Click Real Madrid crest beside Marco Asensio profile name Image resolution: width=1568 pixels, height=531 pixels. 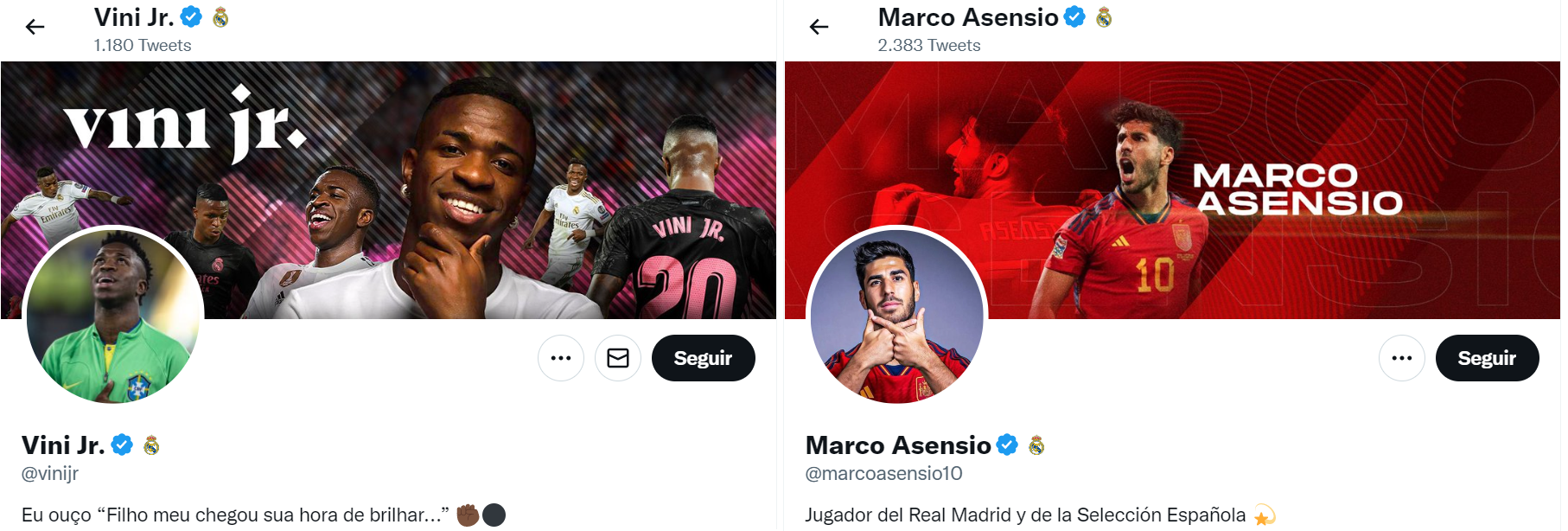(x=1036, y=445)
